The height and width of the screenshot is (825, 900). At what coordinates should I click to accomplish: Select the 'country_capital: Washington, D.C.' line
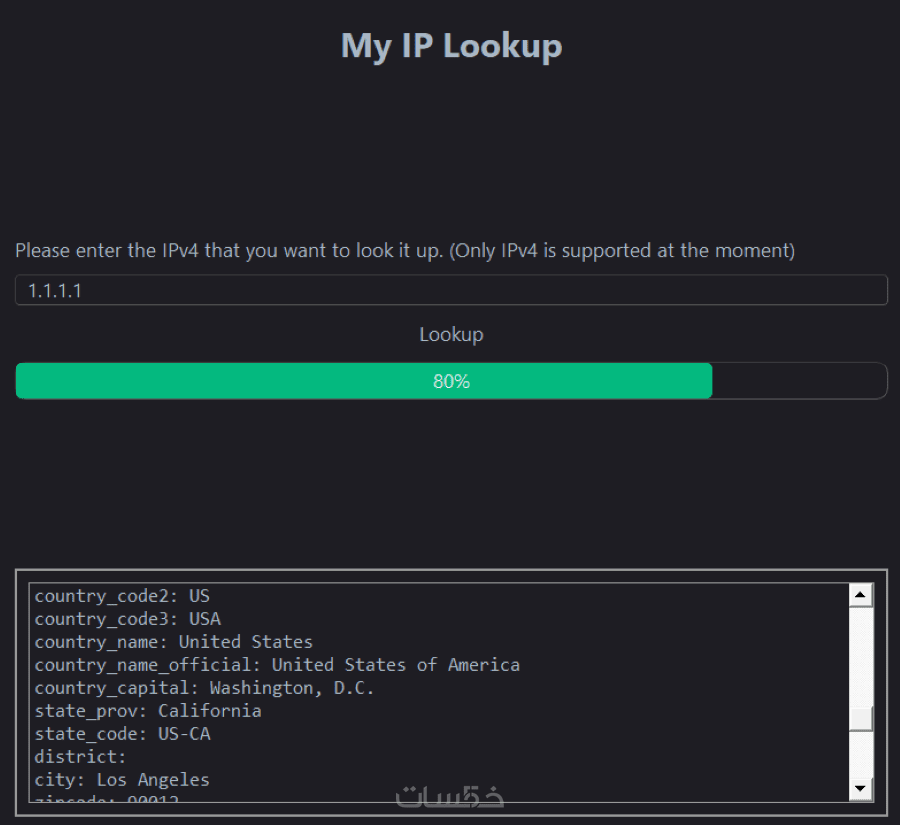pyautogui.click(x=204, y=688)
